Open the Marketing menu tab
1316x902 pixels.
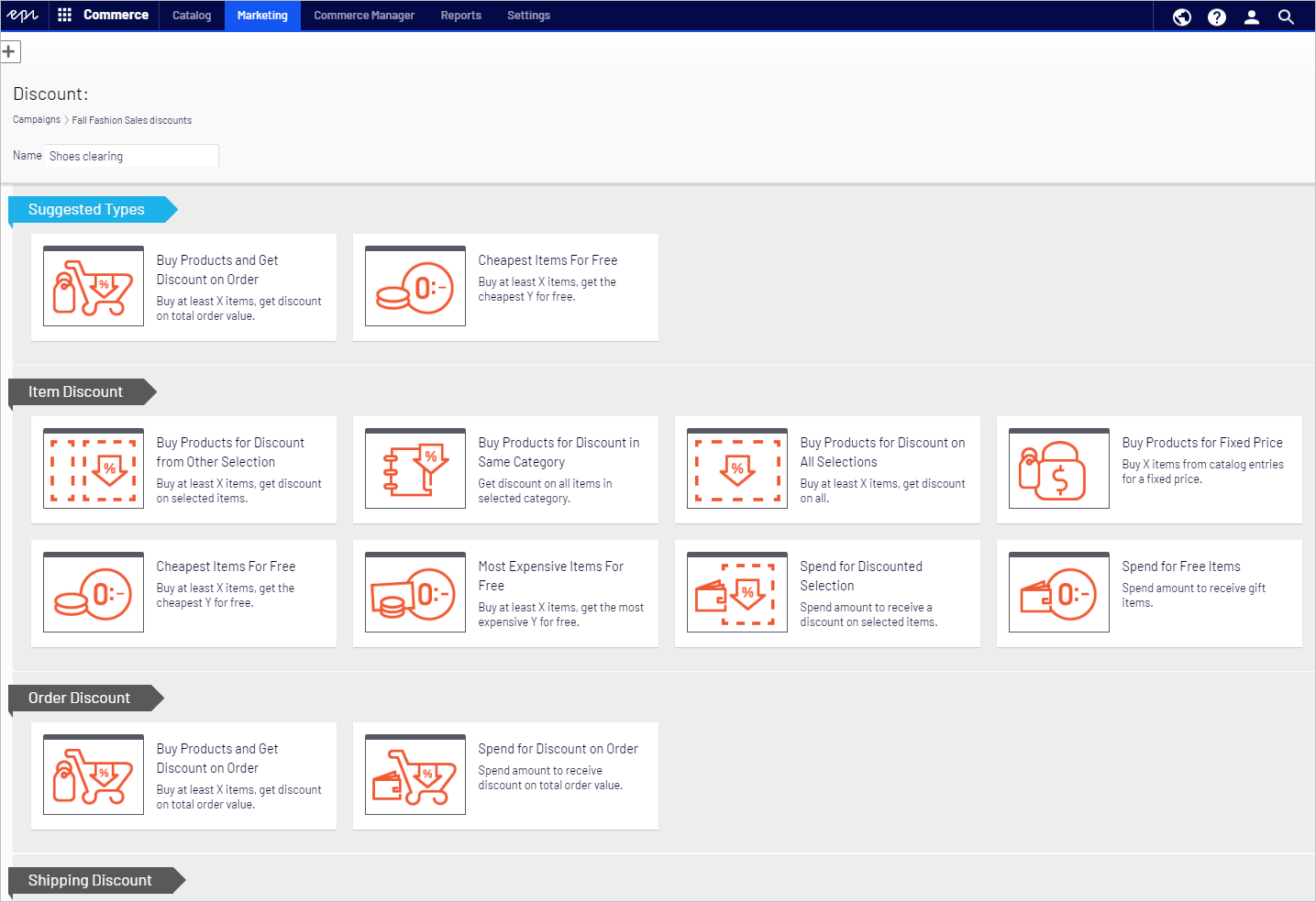click(x=262, y=16)
